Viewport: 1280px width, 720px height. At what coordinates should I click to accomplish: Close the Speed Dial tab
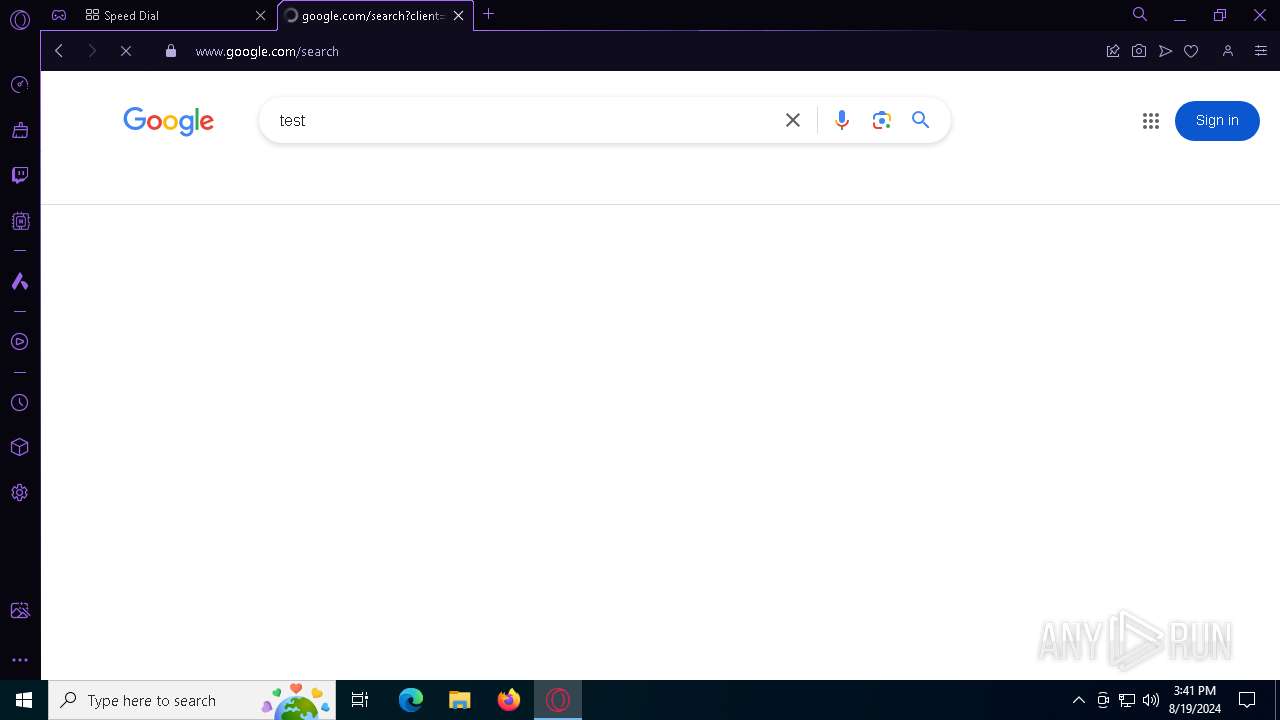point(260,15)
